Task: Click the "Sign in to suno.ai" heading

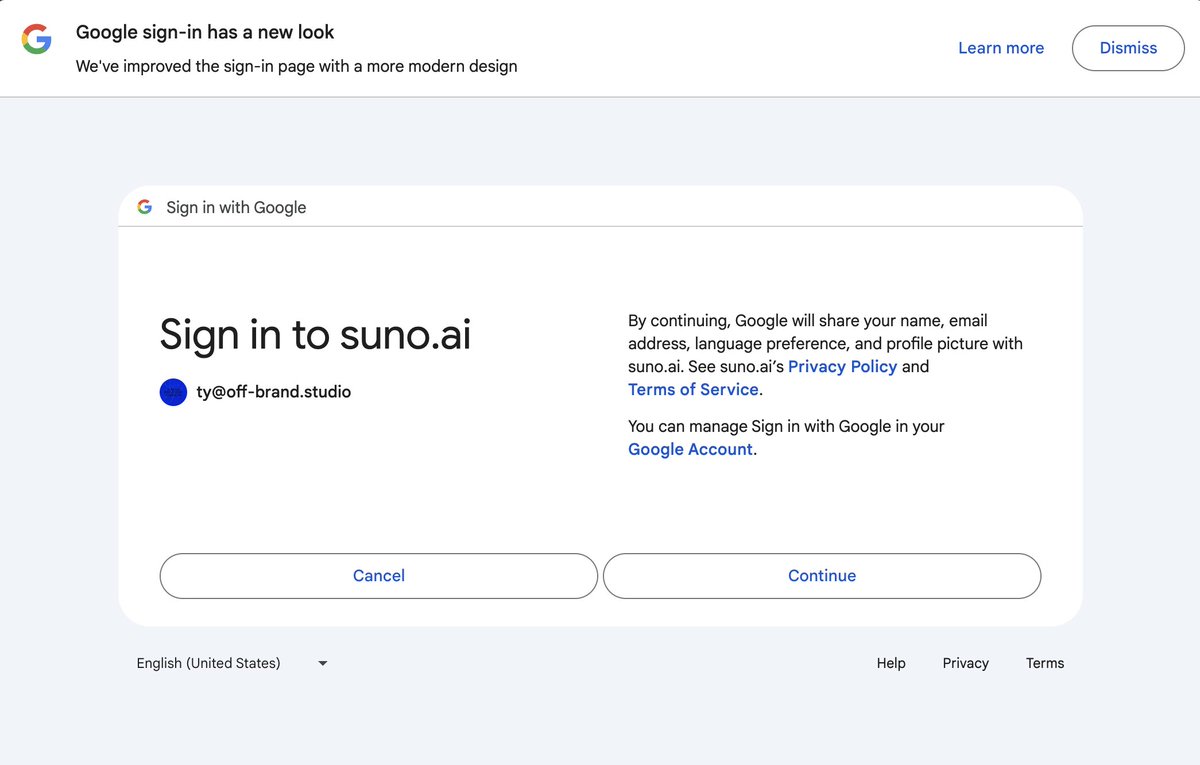Action: click(315, 334)
